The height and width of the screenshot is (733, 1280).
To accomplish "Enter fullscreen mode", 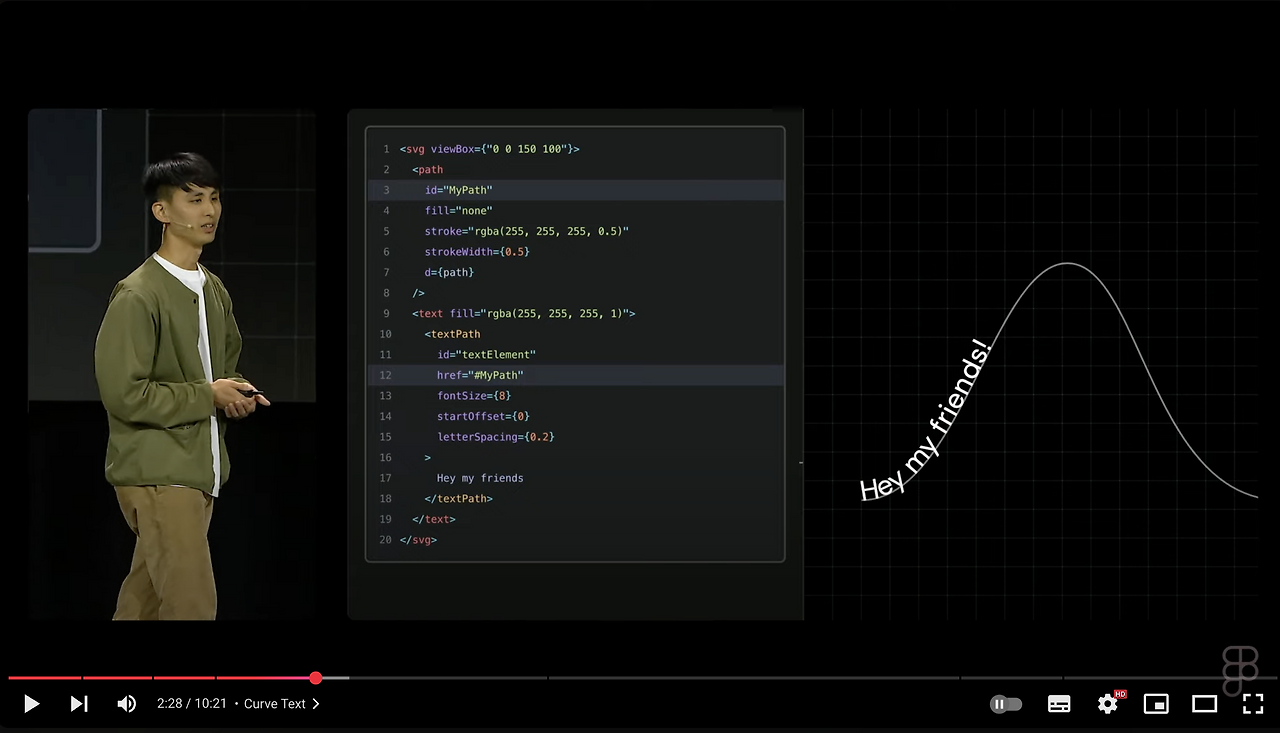I will click(x=1252, y=703).
